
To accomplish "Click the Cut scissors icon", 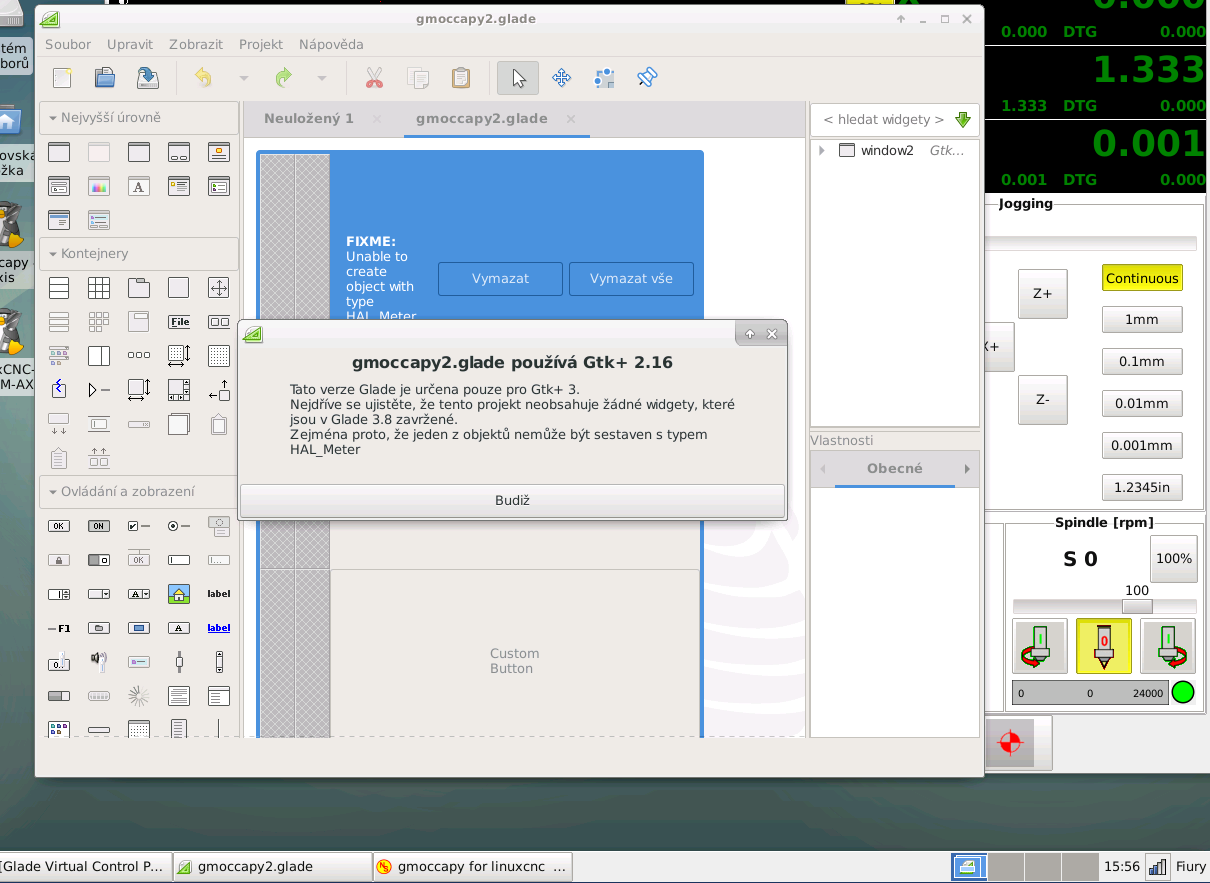I will pyautogui.click(x=375, y=78).
